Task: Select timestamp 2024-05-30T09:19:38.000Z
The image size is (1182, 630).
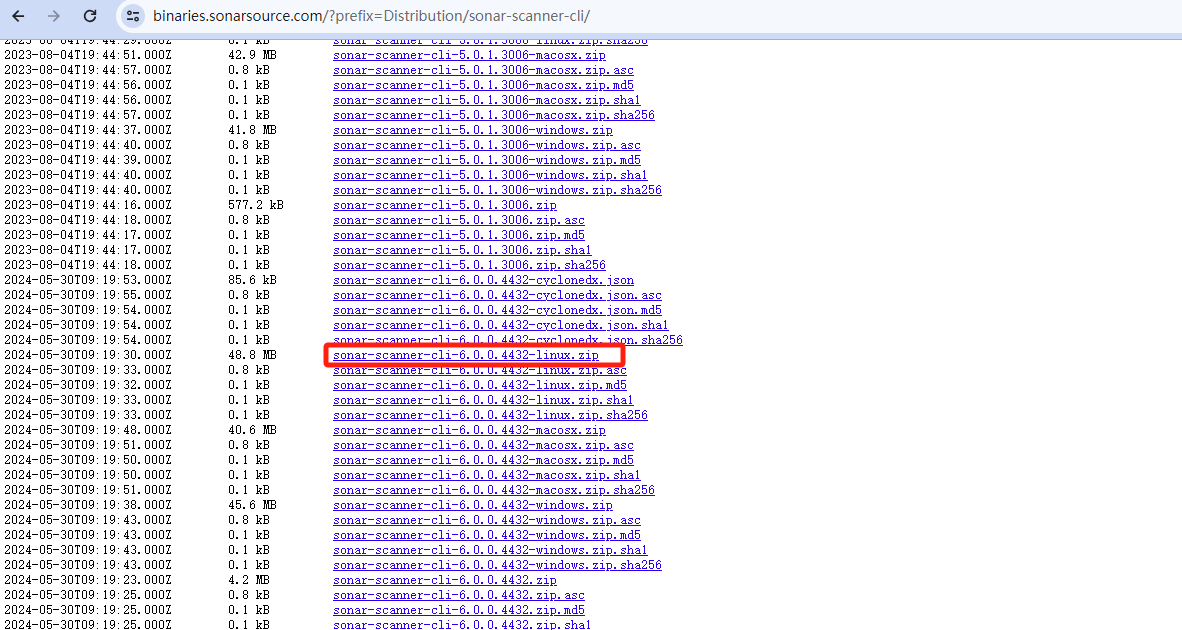Action: [x=88, y=506]
